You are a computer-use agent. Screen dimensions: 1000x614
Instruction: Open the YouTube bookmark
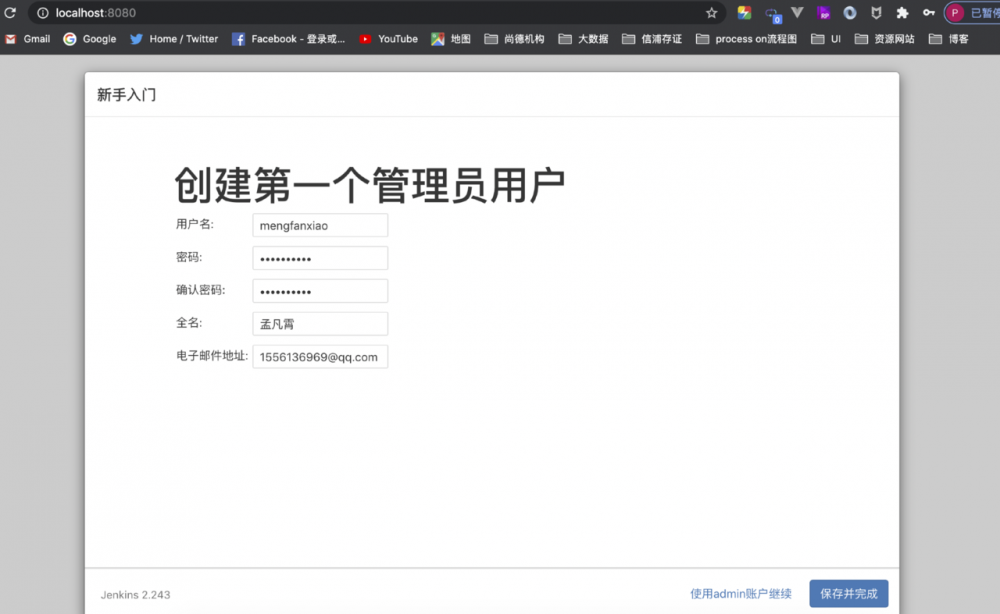click(x=389, y=38)
